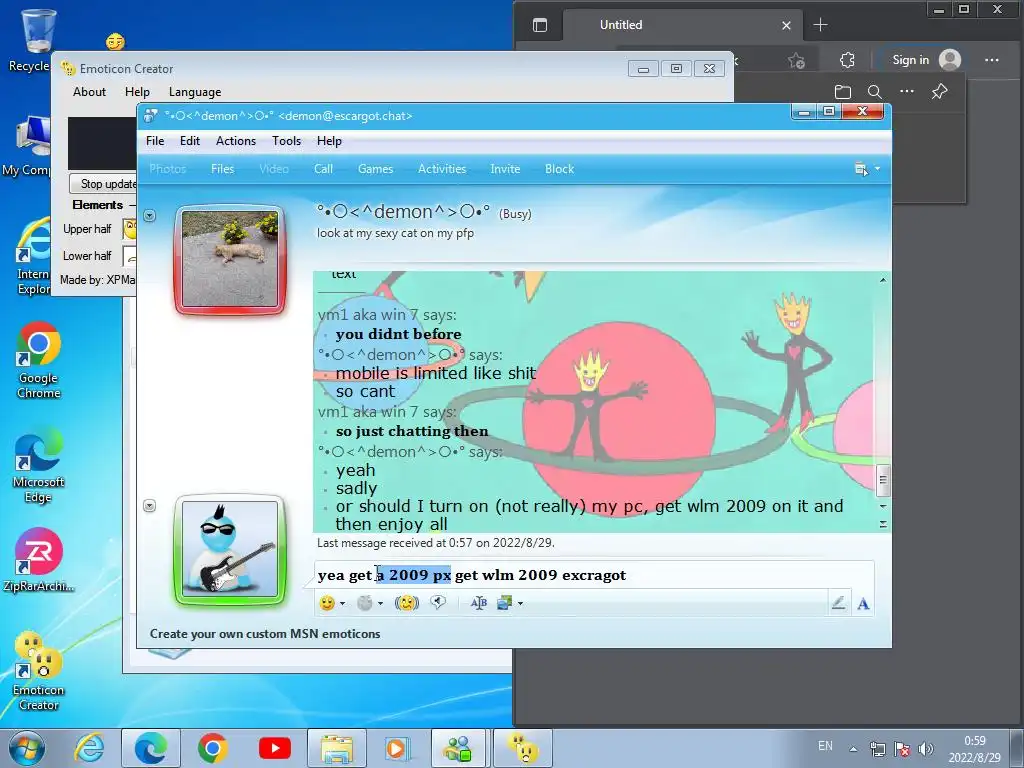1024x768 pixels.
Task: Click the Create your own custom MSN emoticons link
Action: [x=265, y=634]
